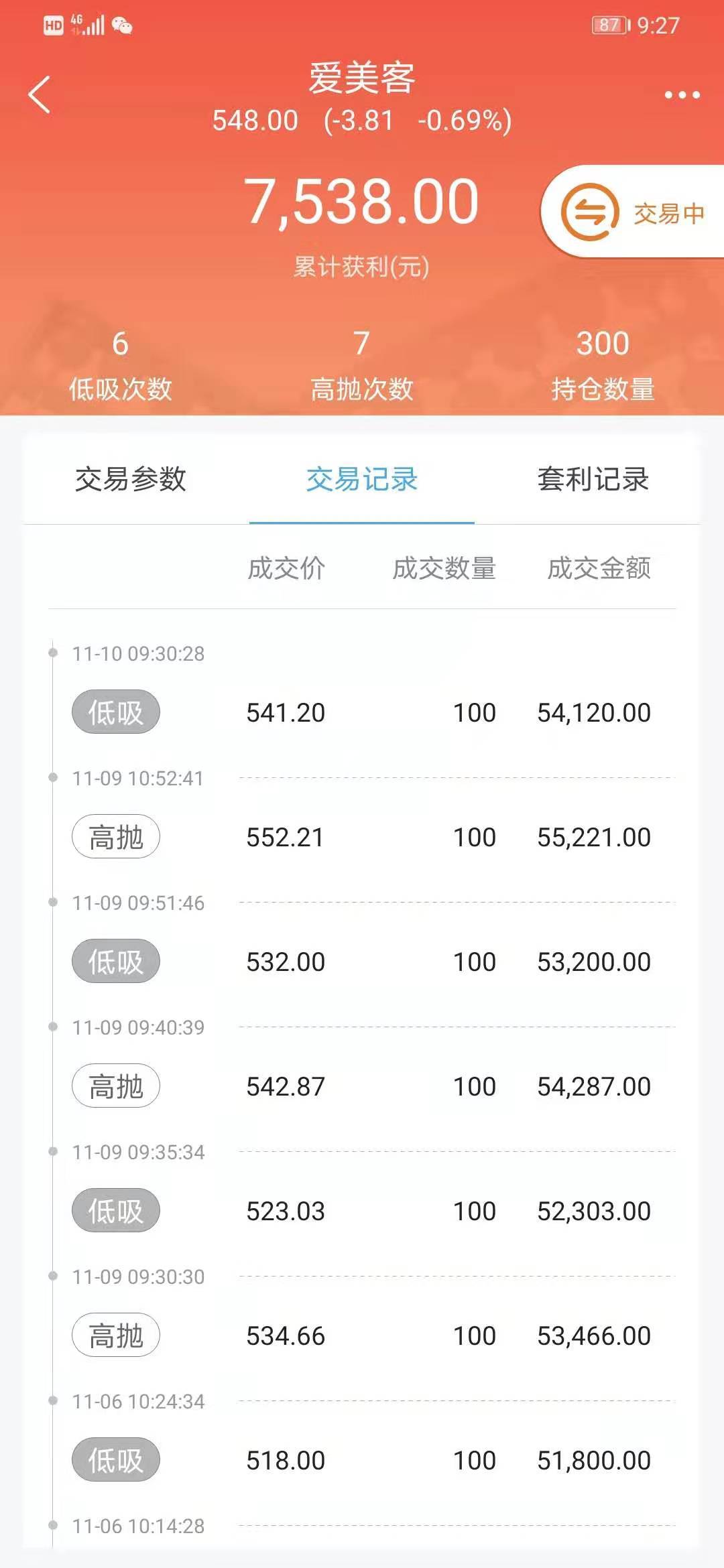Tap the 低吸 tag at 541.20

(x=116, y=712)
